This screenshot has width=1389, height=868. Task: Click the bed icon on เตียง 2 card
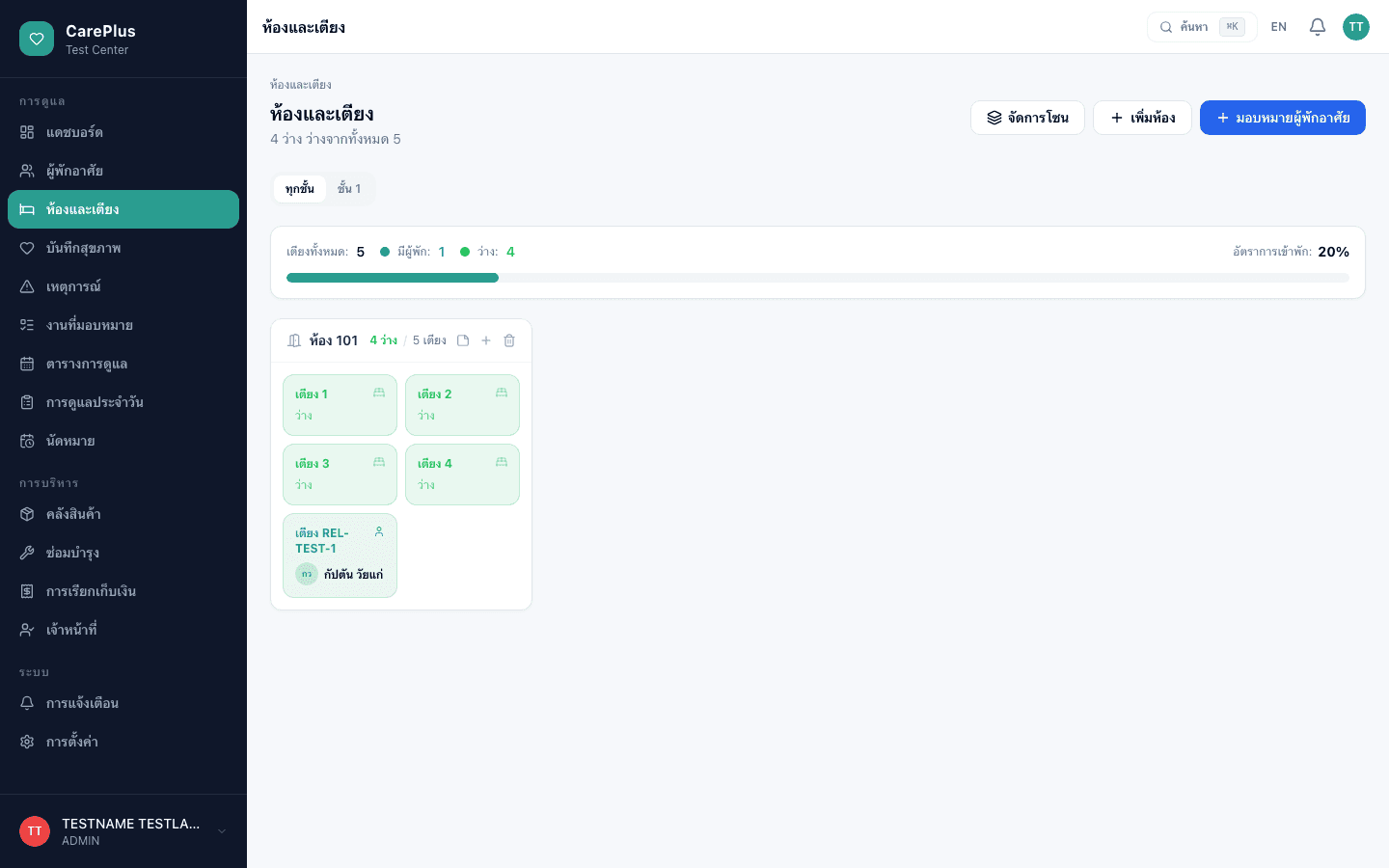[502, 393]
